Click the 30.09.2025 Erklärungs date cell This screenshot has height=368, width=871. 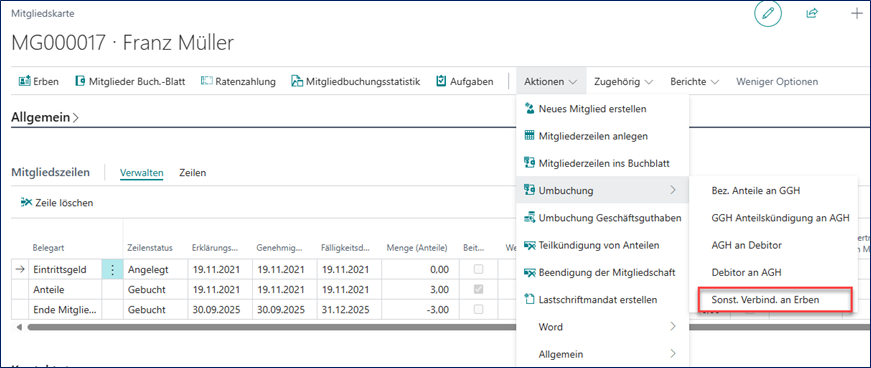coord(220,310)
